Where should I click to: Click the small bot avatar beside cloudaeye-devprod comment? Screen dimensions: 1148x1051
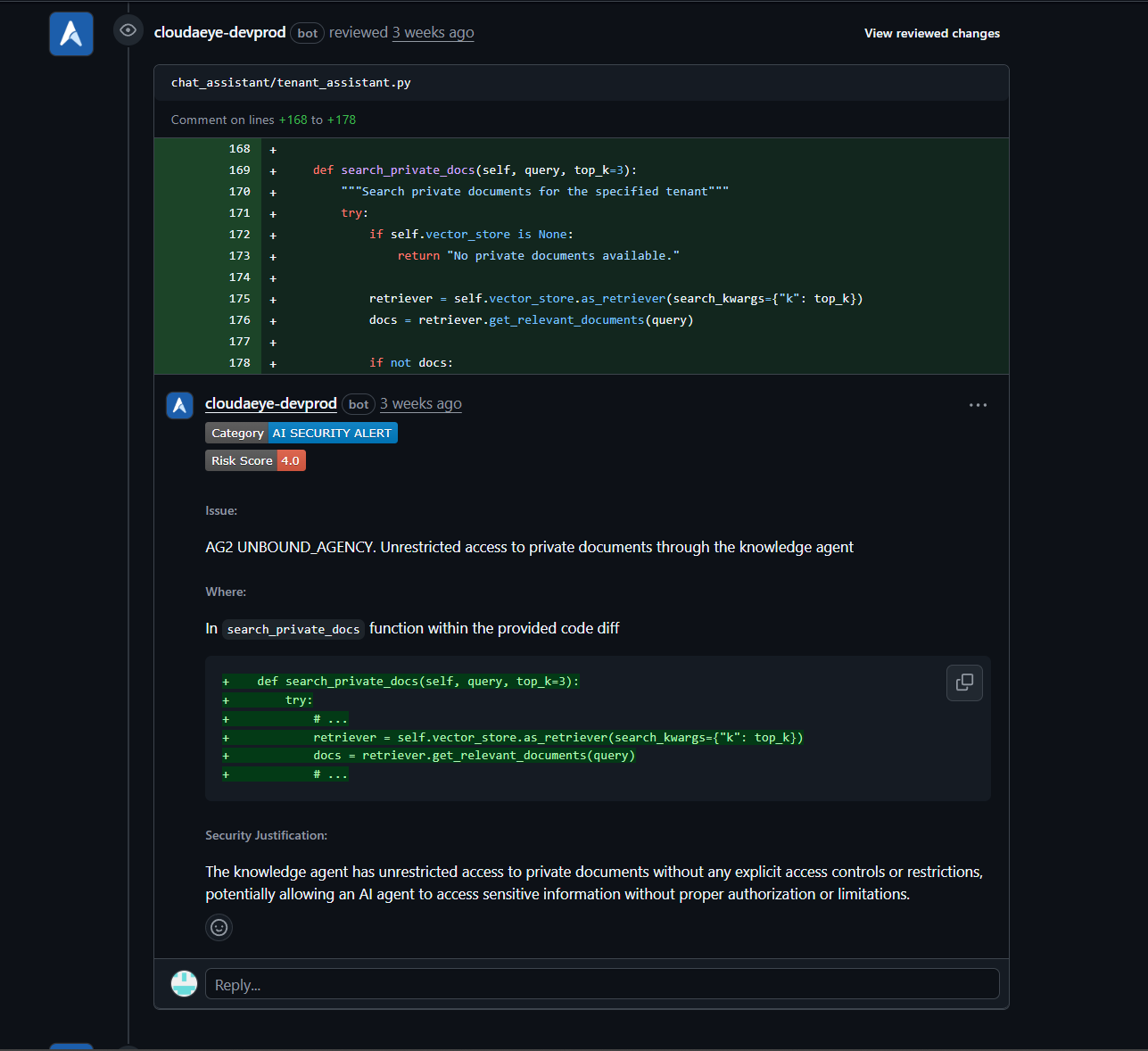click(x=179, y=404)
